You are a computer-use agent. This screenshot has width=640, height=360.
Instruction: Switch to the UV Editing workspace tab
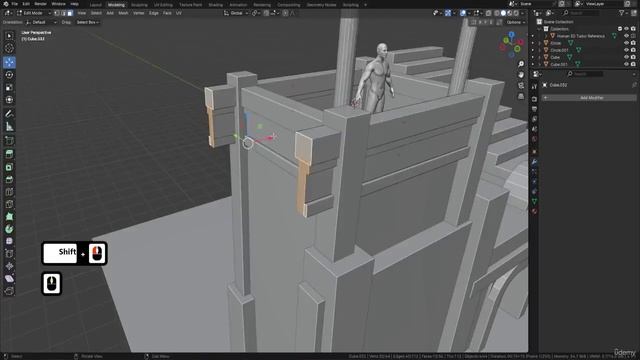163,5
